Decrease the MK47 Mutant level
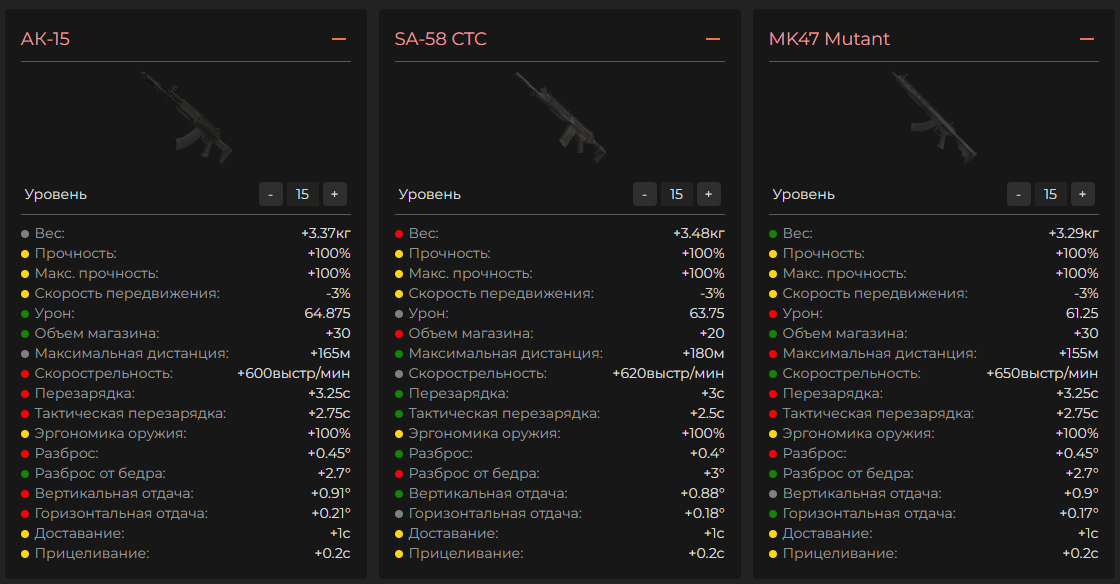Image resolution: width=1120 pixels, height=584 pixels. coord(1019,194)
